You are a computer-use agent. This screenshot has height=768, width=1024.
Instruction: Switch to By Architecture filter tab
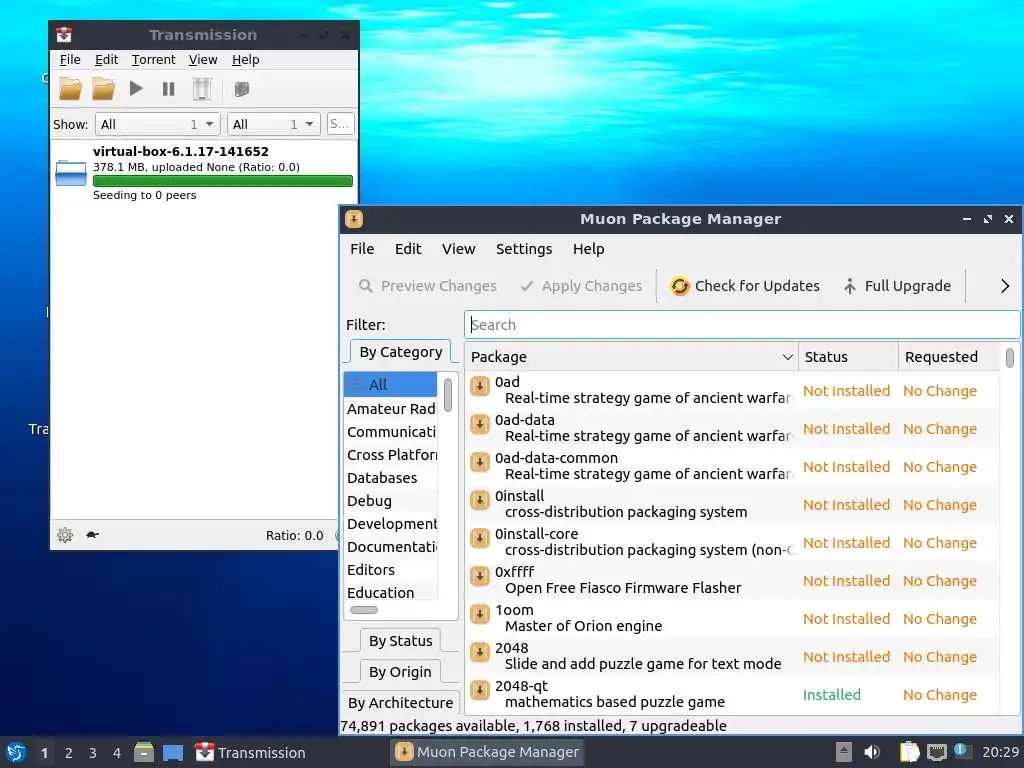400,703
